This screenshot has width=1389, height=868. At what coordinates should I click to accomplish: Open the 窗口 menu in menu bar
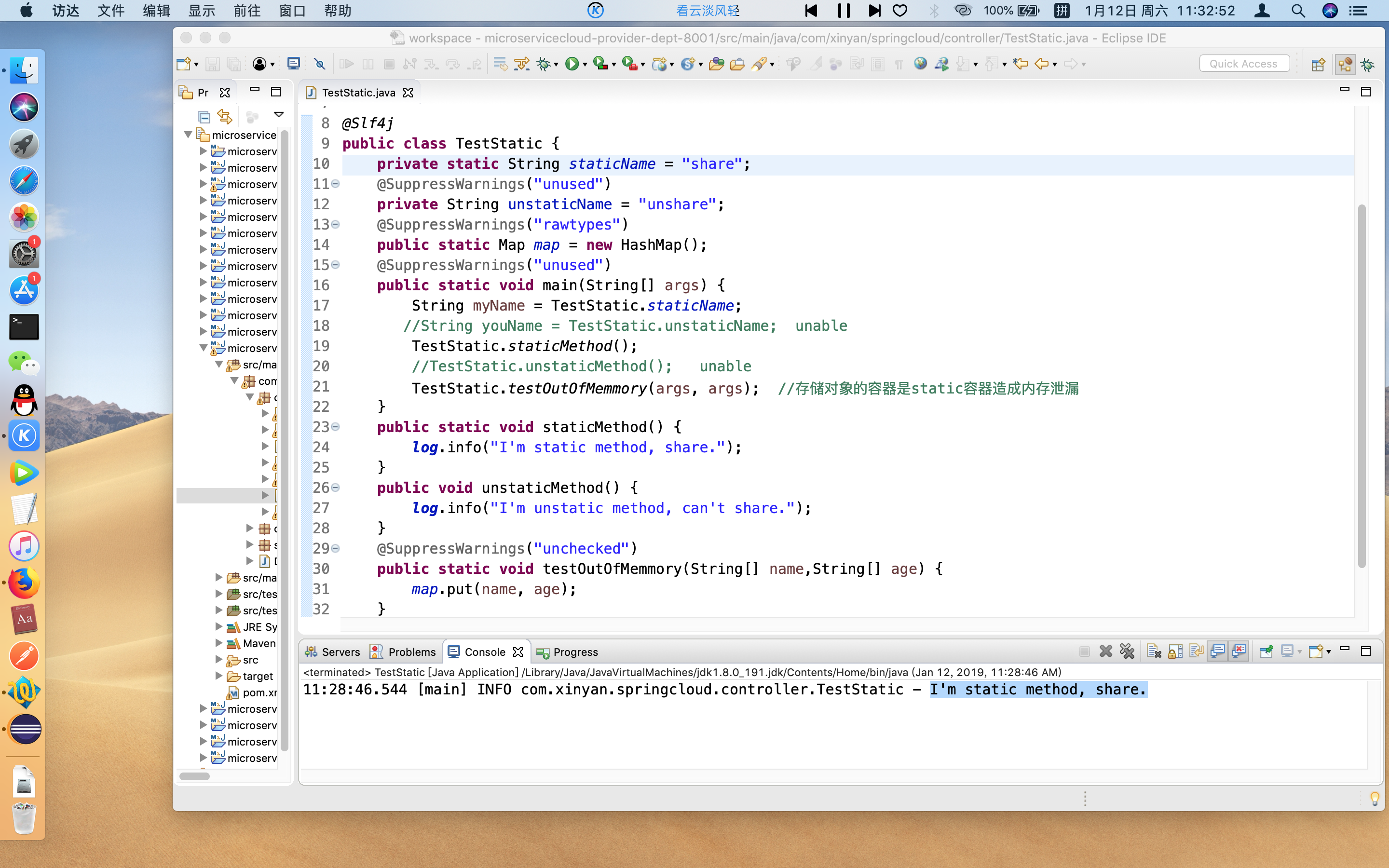[292, 10]
